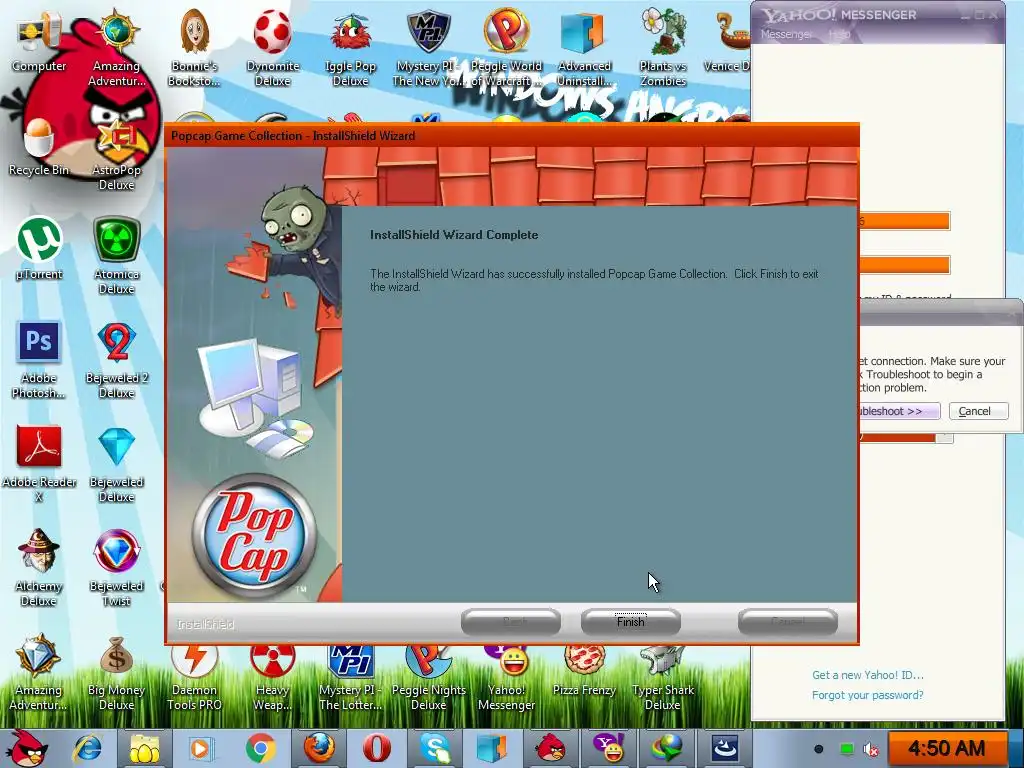This screenshot has width=1024, height=768.
Task: Select the Bejeweled 2 Deluxe desktop icon
Action: (x=116, y=360)
